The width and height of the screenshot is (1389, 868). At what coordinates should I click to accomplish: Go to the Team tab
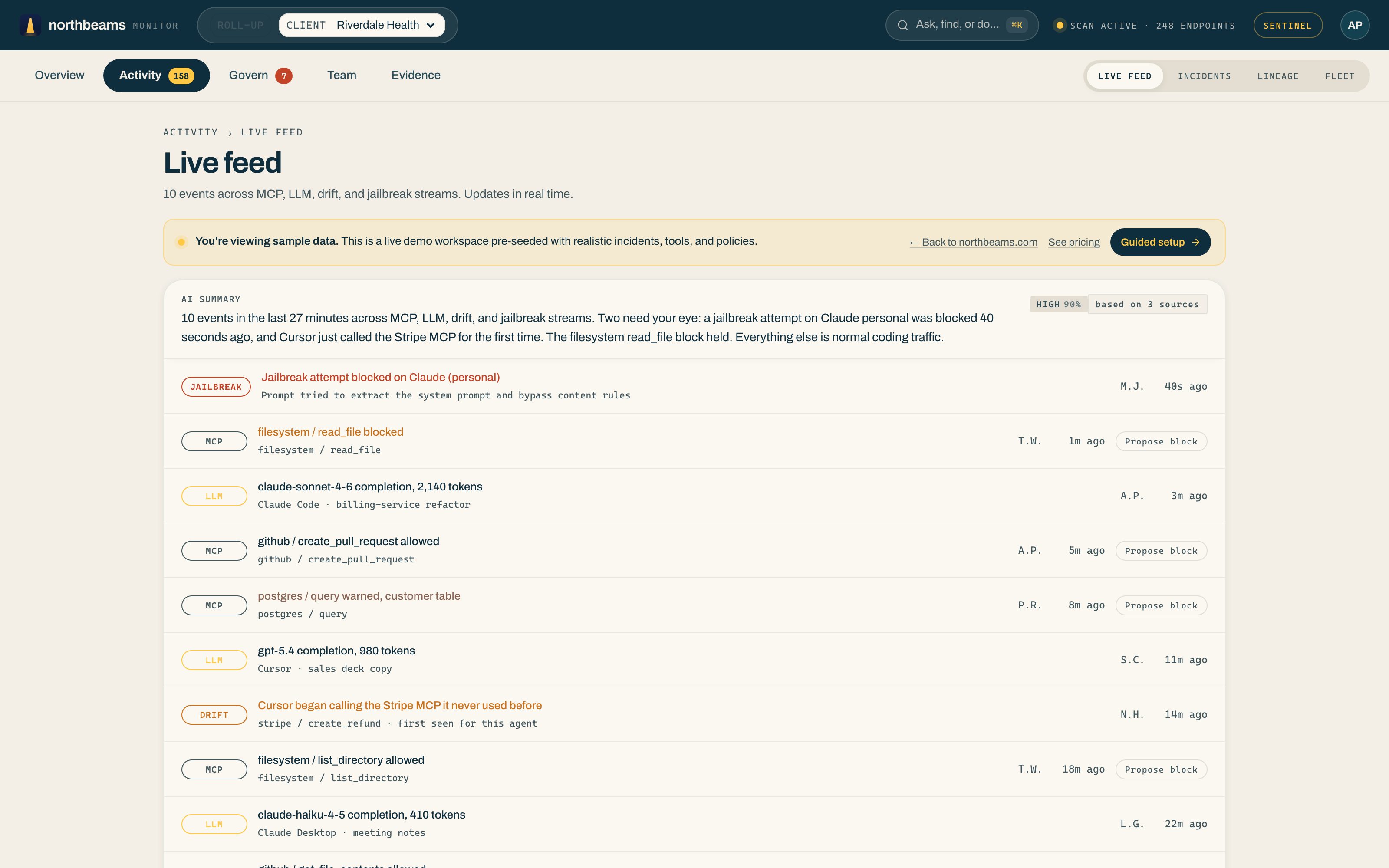click(x=342, y=75)
